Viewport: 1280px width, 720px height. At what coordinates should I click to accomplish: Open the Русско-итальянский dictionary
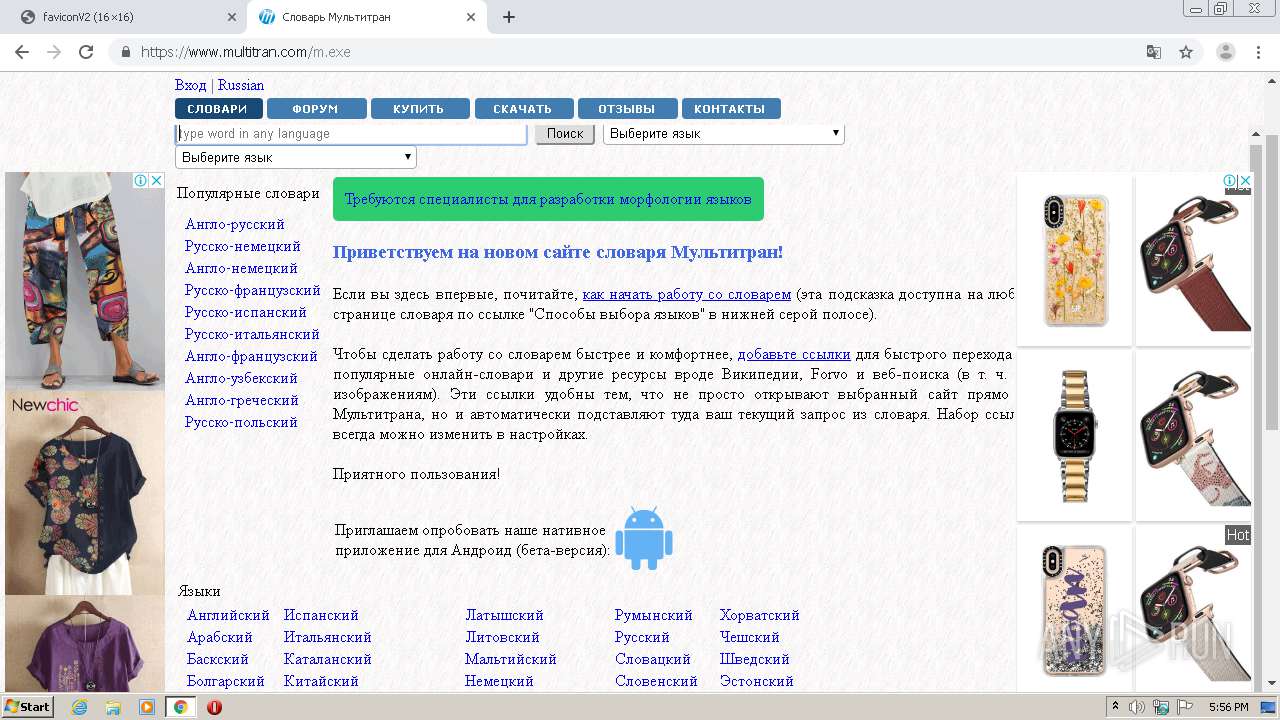252,334
